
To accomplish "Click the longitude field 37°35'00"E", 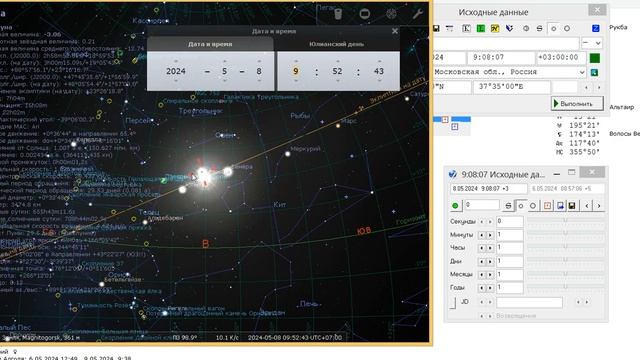I will tap(511, 87).
